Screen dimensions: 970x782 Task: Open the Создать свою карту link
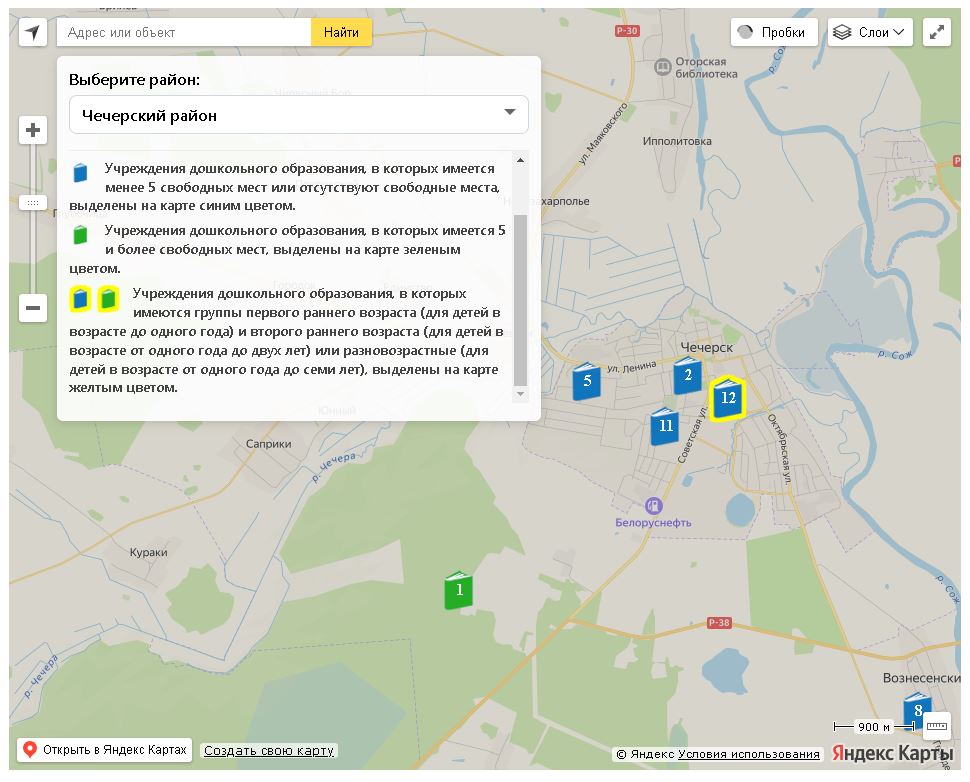pos(269,751)
